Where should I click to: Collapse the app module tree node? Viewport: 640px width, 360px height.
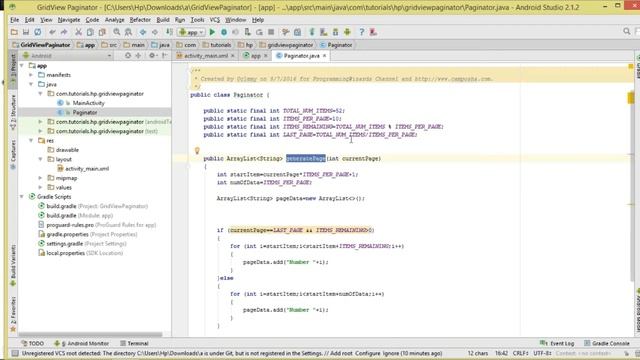pyautogui.click(x=22, y=66)
